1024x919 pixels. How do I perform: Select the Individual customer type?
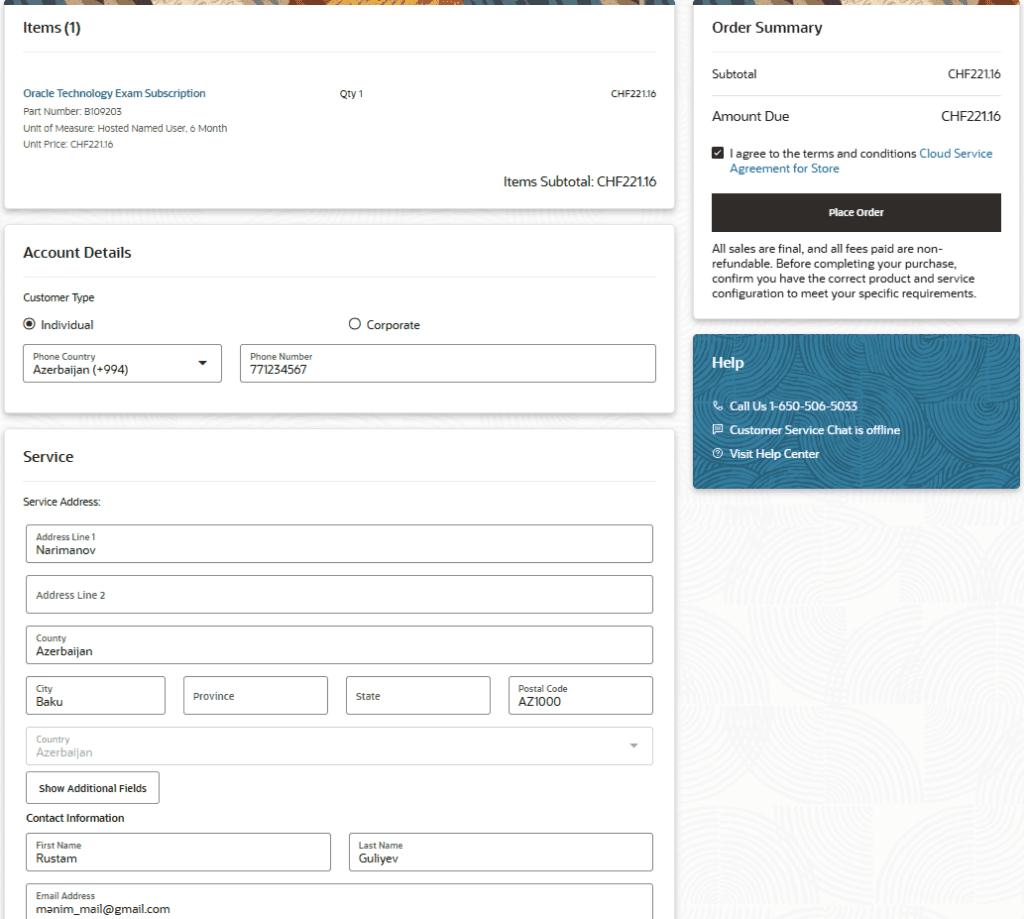30,325
